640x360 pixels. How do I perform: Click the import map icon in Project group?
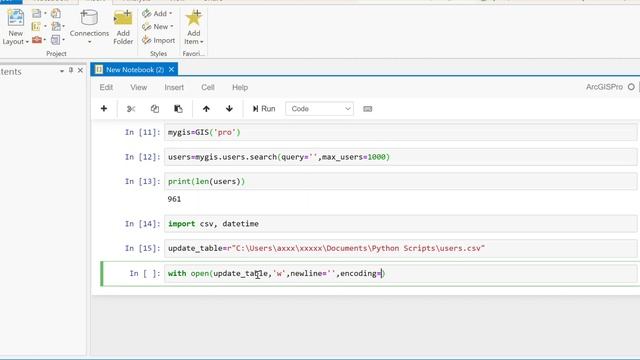click(56, 27)
